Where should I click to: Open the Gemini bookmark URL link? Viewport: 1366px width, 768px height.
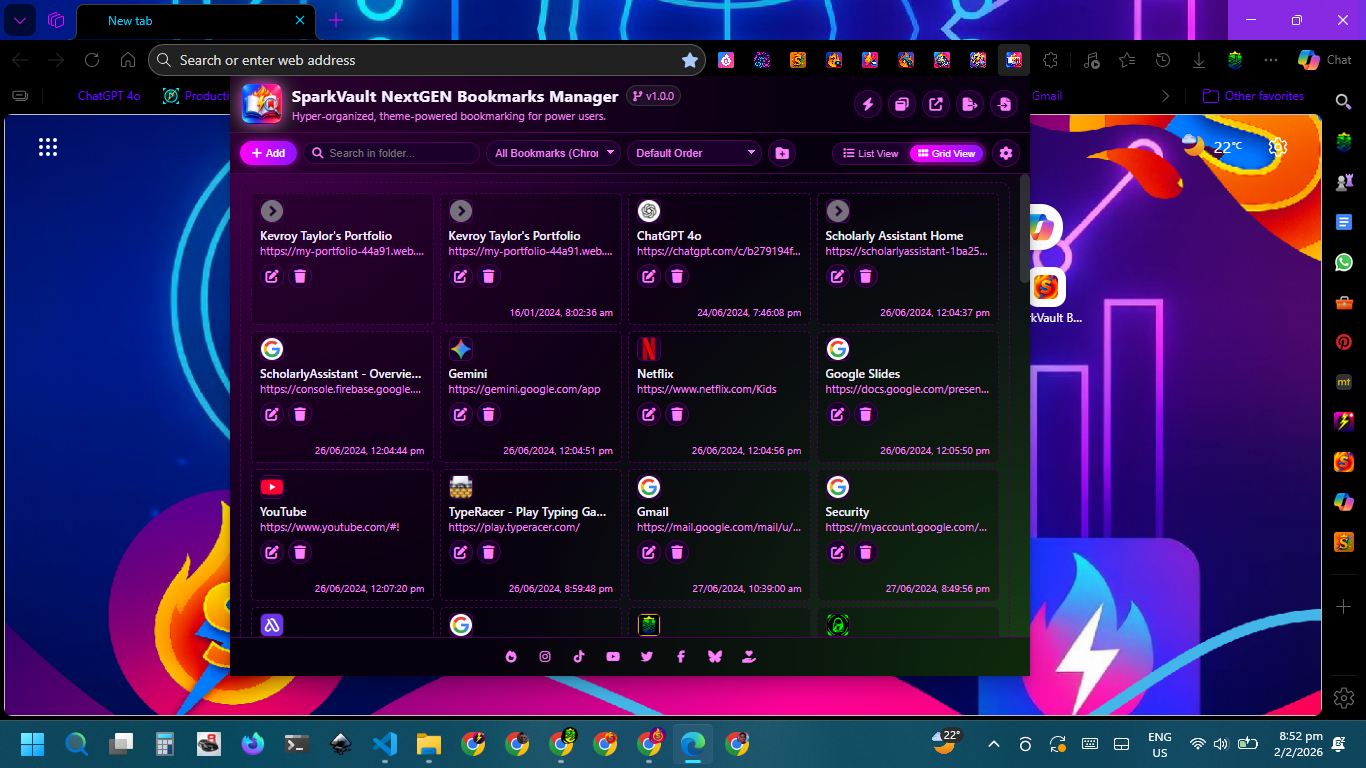pos(524,389)
